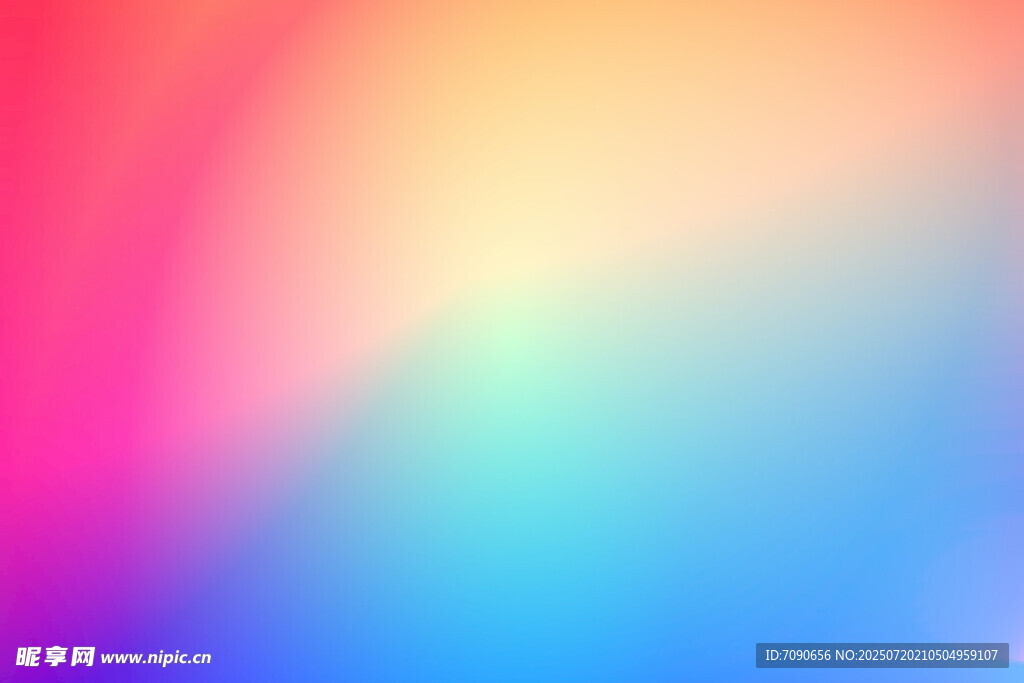Screen dimensions: 1024x683
Task: Click the ID:7090656 label text
Action: click(797, 656)
